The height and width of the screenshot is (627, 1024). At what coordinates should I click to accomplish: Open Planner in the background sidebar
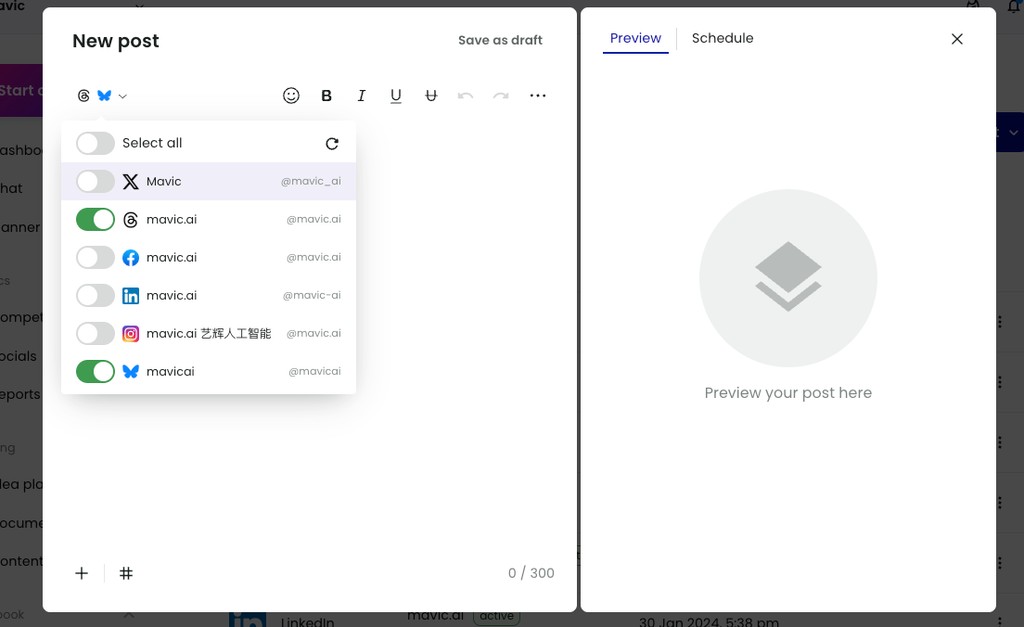20,227
